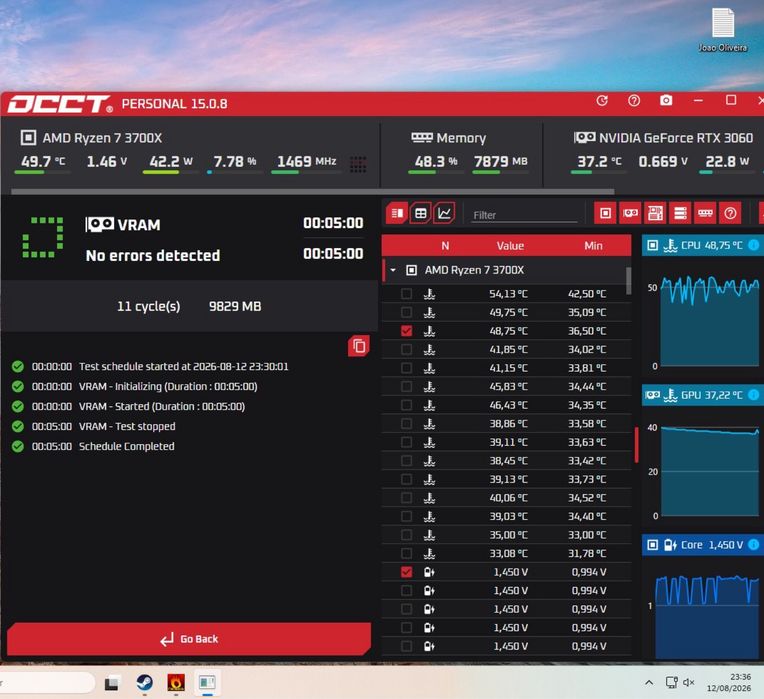Viewport: 764px width, 699px height.
Task: Take a screenshot with the camera icon
Action: pos(666,100)
